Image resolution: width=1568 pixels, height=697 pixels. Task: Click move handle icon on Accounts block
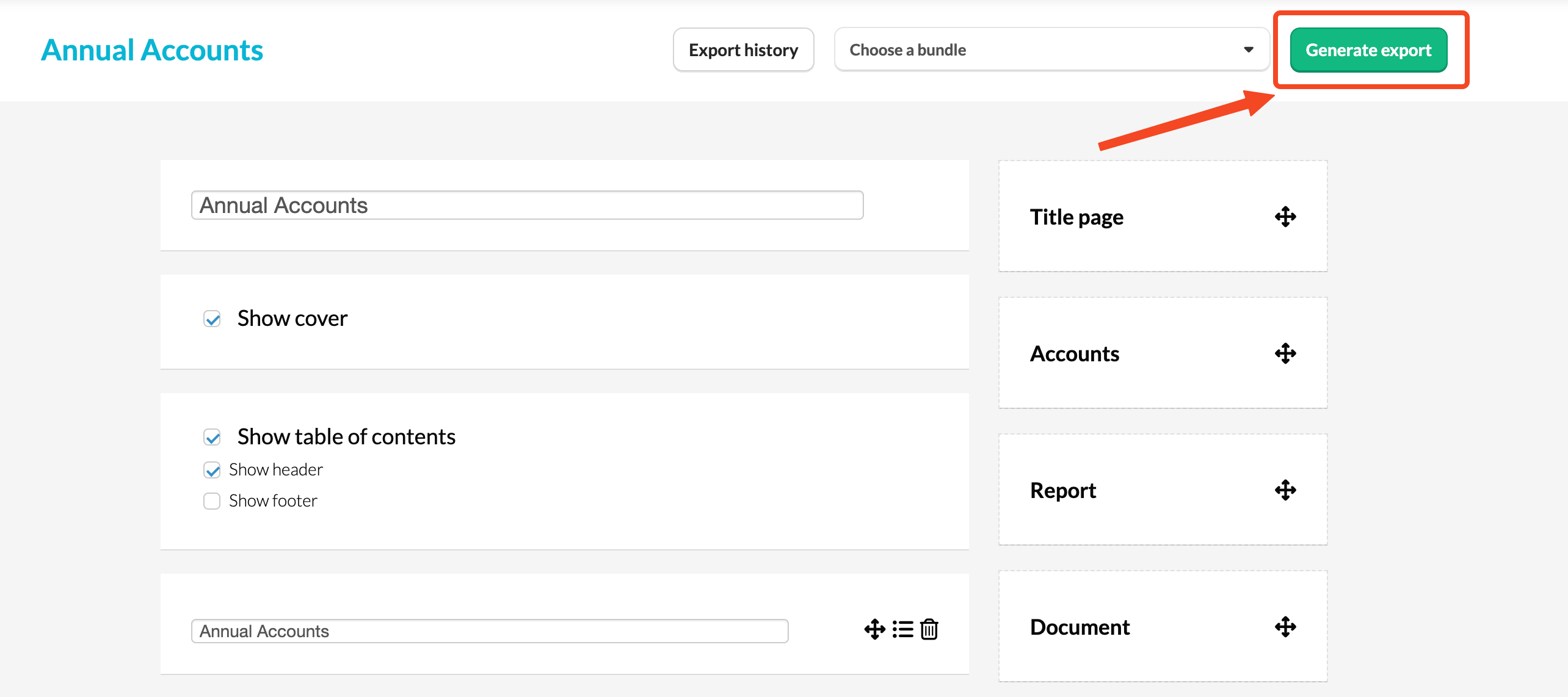(x=1285, y=353)
